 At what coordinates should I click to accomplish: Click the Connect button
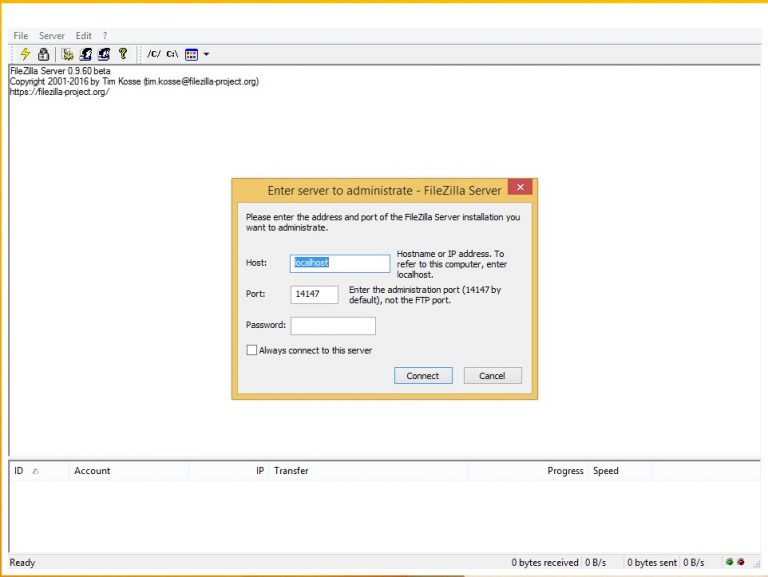[x=423, y=376]
